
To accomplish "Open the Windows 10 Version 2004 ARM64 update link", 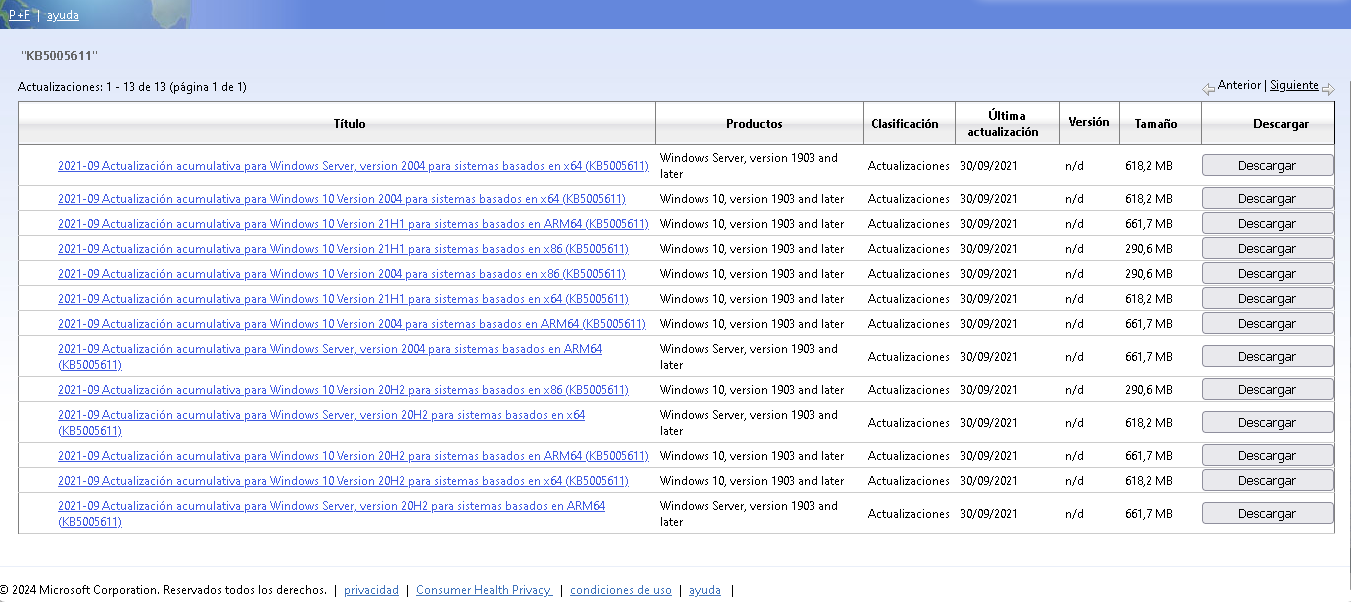I will [352, 324].
